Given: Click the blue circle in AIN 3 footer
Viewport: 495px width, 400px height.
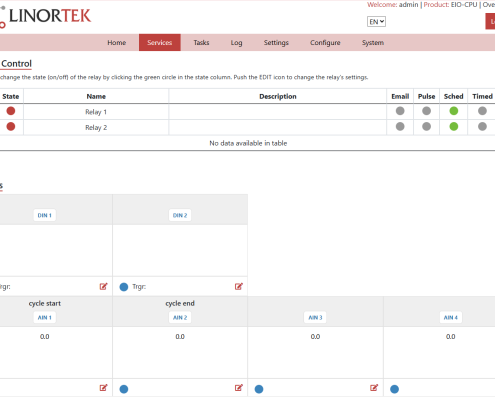Looking at the screenshot, I should [259, 389].
